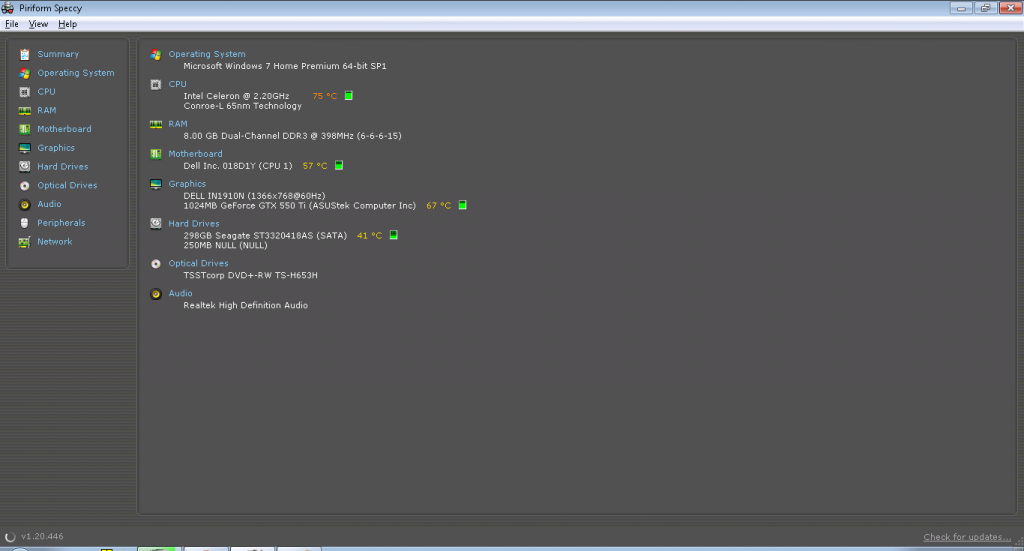The height and width of the screenshot is (551, 1024).
Task: Click the Network icon in the sidebar
Action: [x=25, y=242]
